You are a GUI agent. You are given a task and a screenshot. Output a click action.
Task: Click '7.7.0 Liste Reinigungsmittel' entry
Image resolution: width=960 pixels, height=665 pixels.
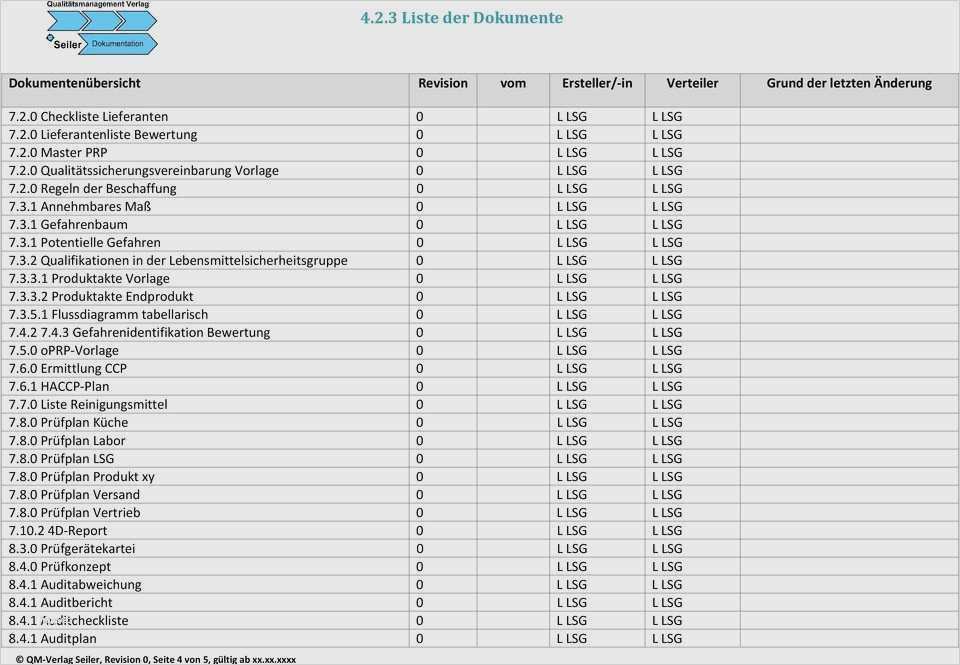coord(88,405)
